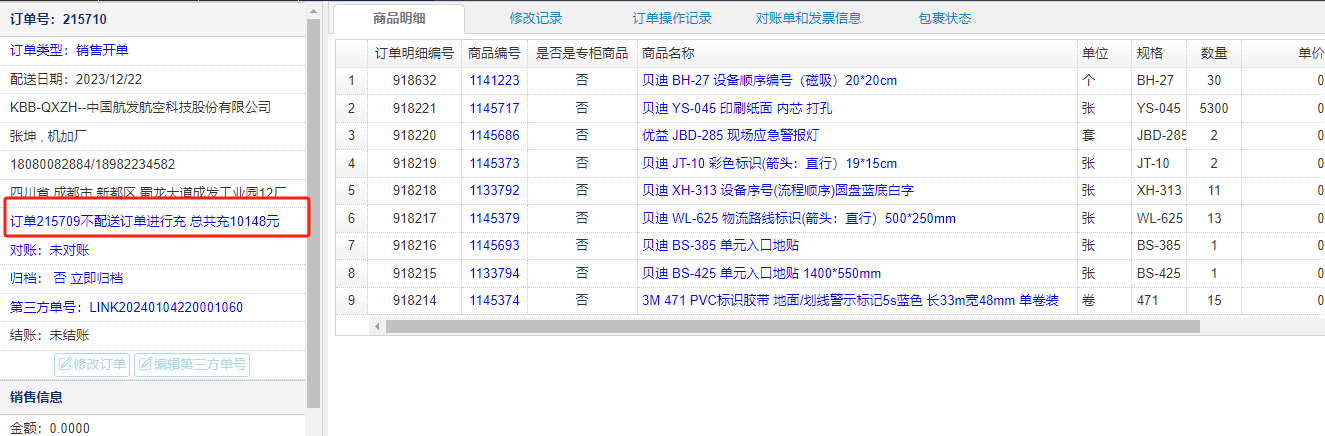Click the 订单明细编号 column header
1325x436 pixels.
[x=414, y=53]
